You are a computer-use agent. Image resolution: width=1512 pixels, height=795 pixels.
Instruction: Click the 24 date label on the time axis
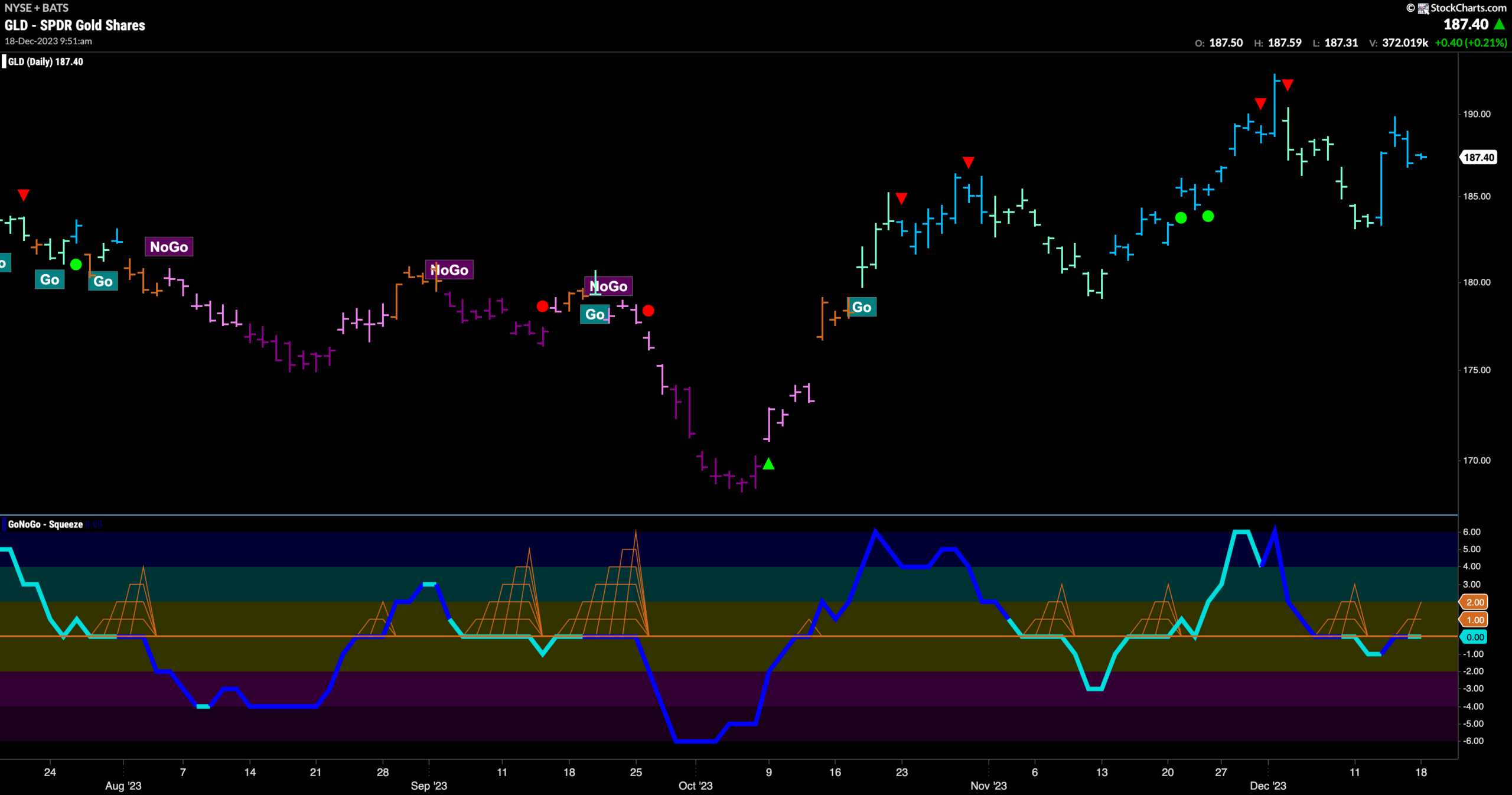[x=50, y=772]
